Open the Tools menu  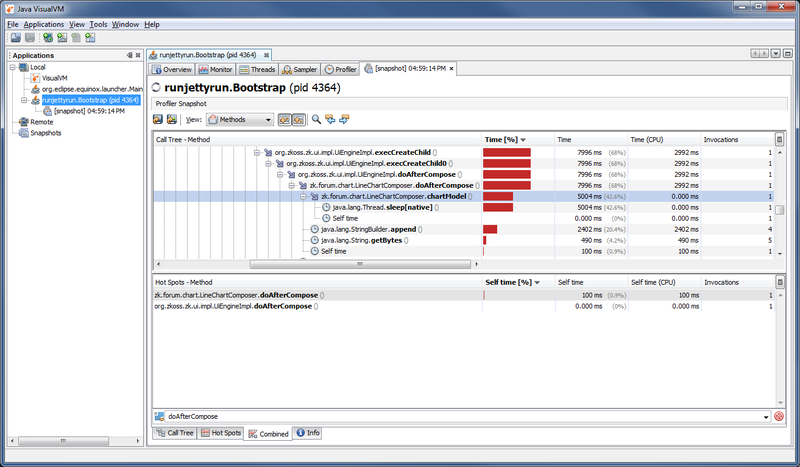98,23
